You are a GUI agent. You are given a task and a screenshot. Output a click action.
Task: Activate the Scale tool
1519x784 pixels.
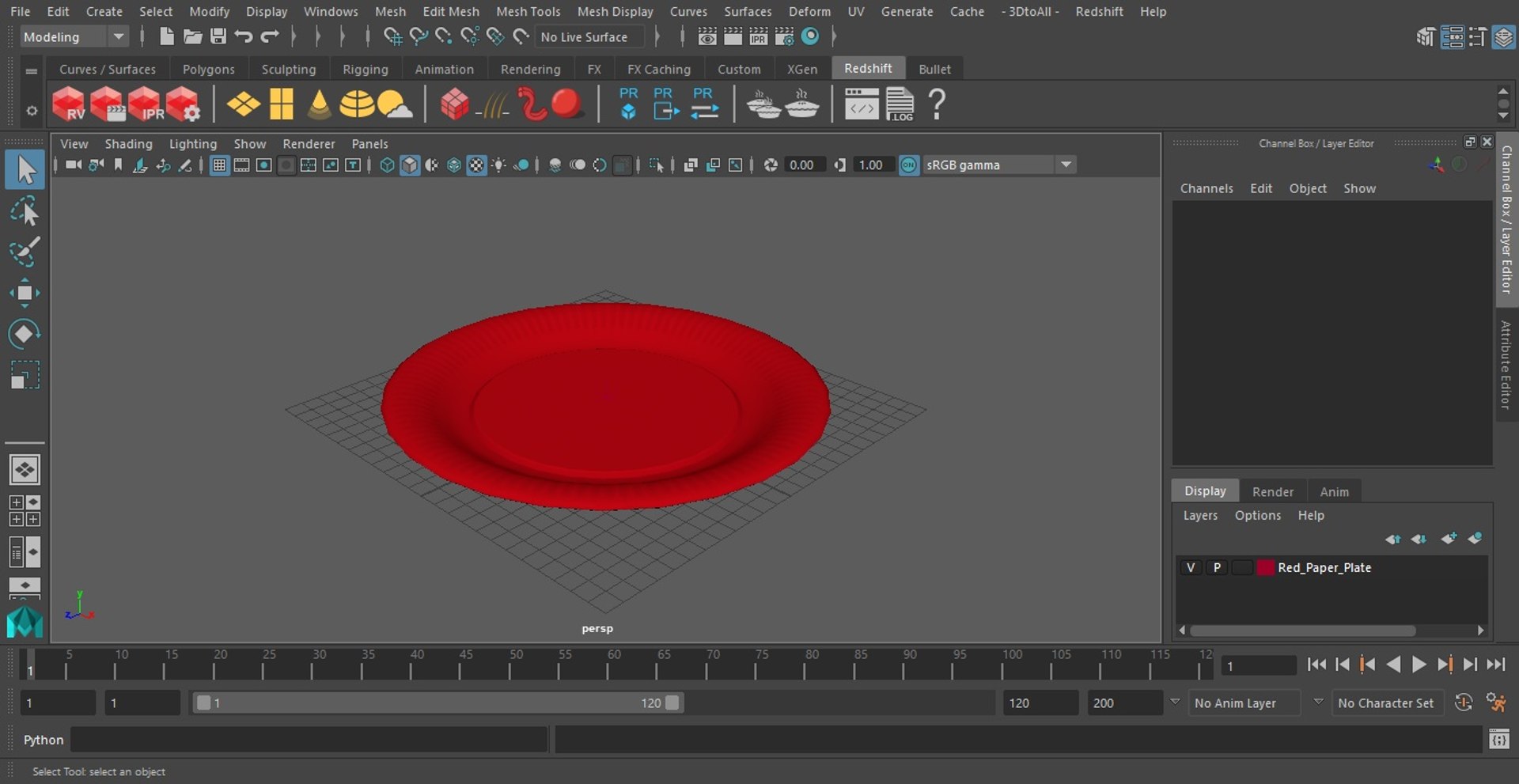[x=25, y=375]
